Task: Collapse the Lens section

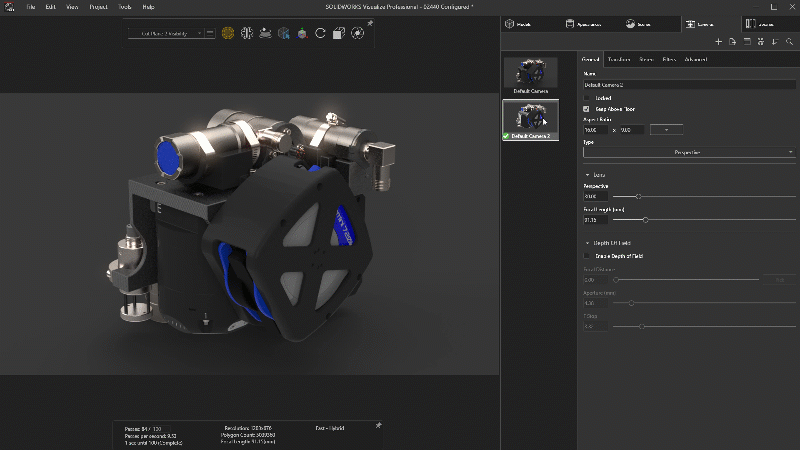Action: [587, 175]
